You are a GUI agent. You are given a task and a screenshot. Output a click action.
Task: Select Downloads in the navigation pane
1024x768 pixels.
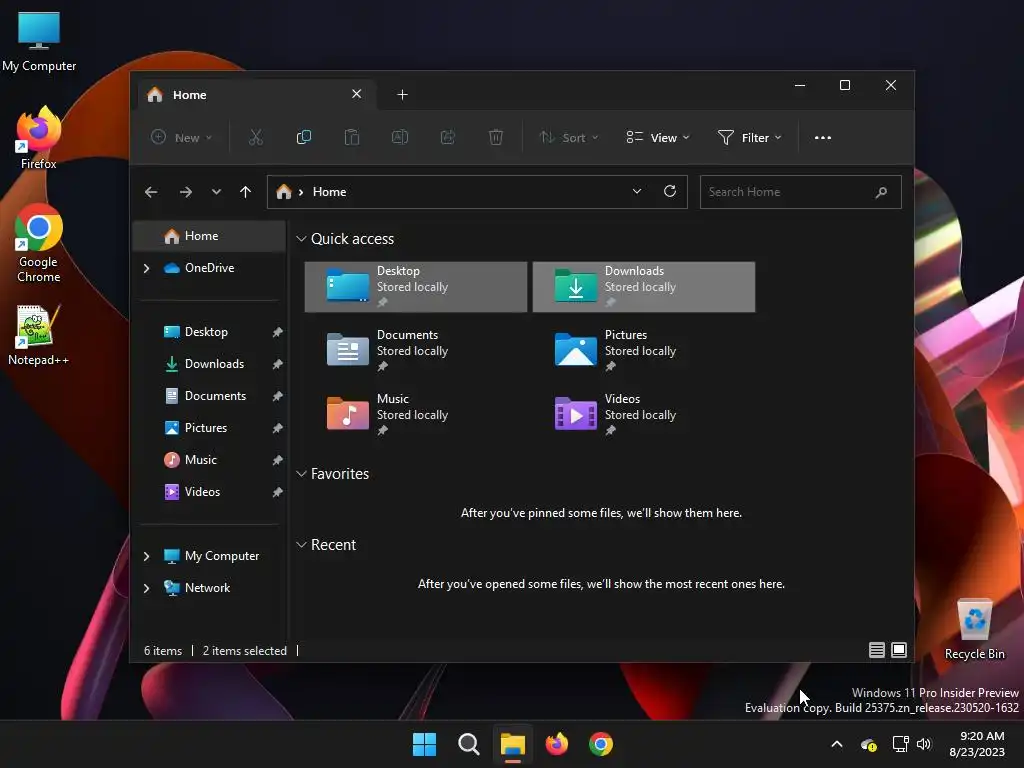click(209, 364)
